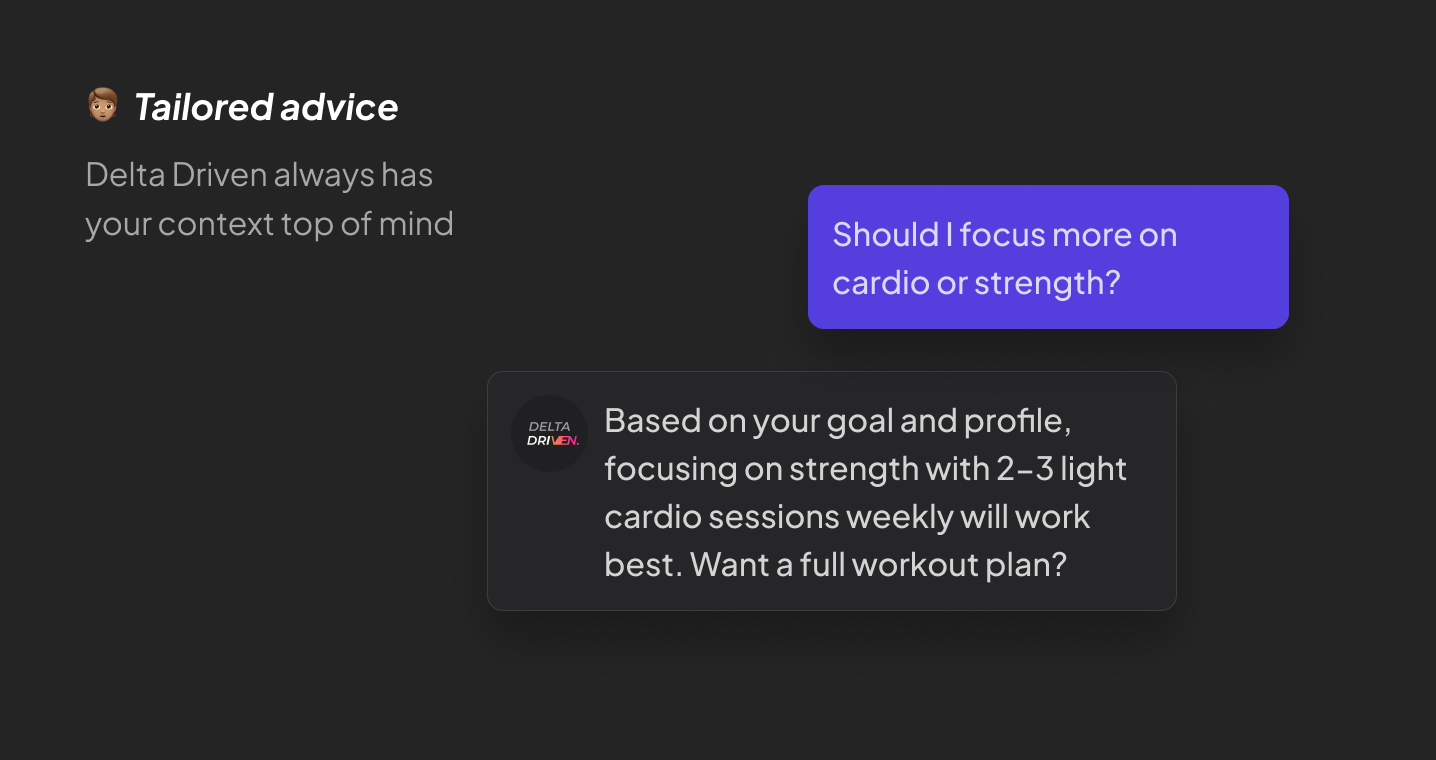The height and width of the screenshot is (760, 1436).
Task: Click the Want a full workout plan? question
Action: (879, 565)
